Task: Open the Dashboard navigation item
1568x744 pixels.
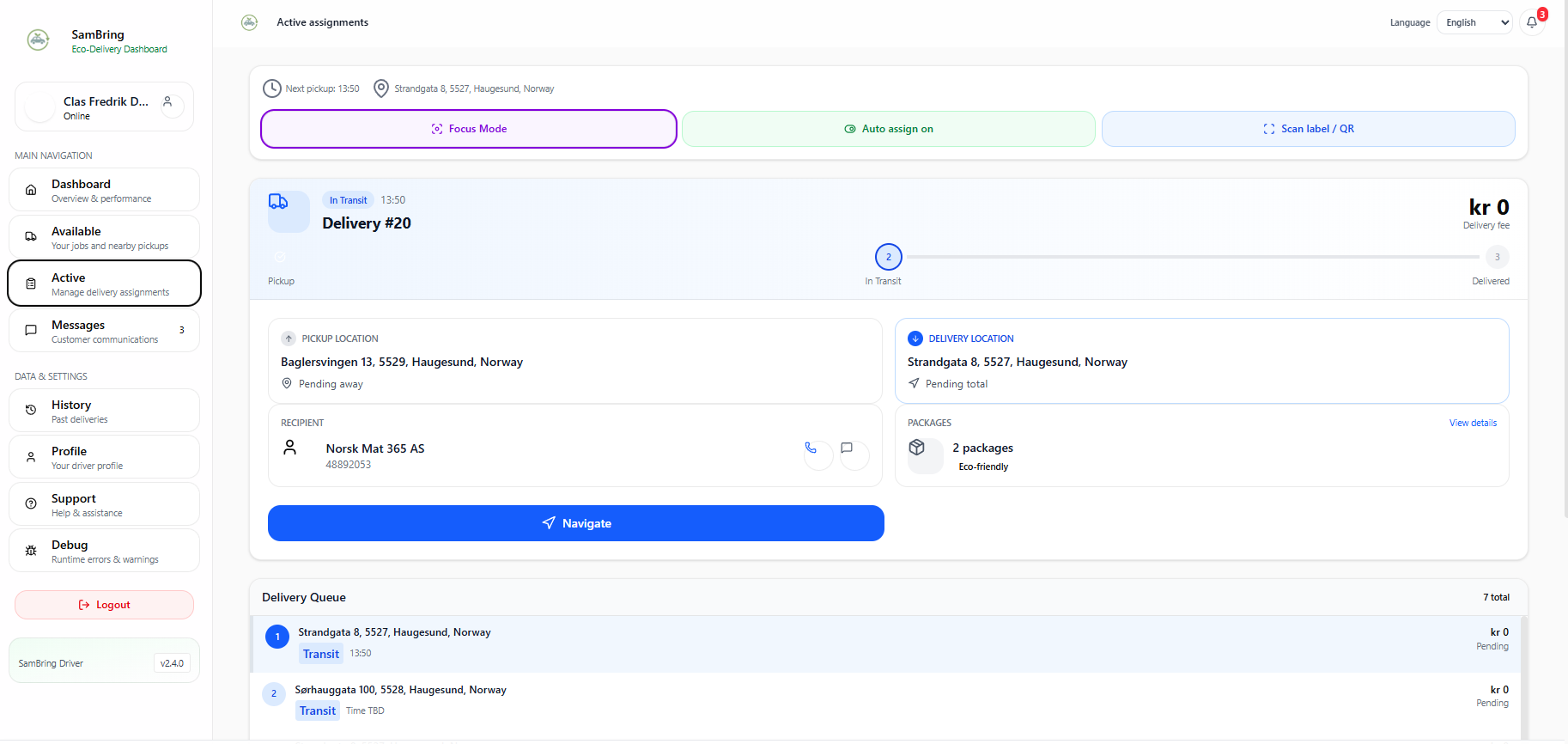Action: click(104, 190)
